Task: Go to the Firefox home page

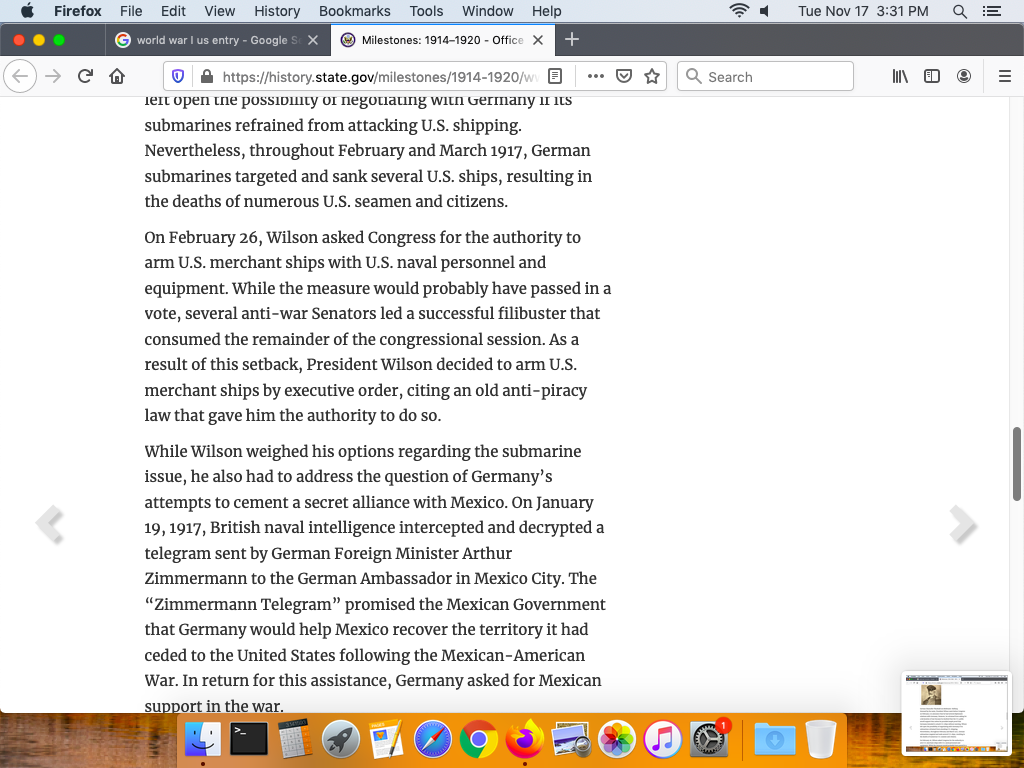Action: coord(117,77)
